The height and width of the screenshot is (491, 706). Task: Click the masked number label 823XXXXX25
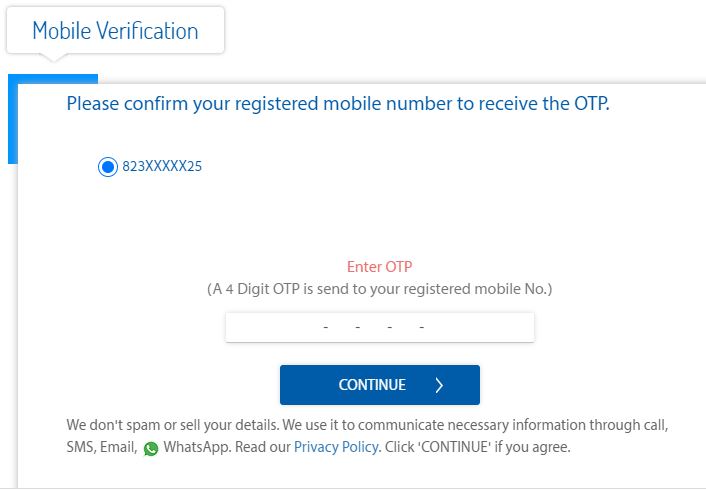162,166
